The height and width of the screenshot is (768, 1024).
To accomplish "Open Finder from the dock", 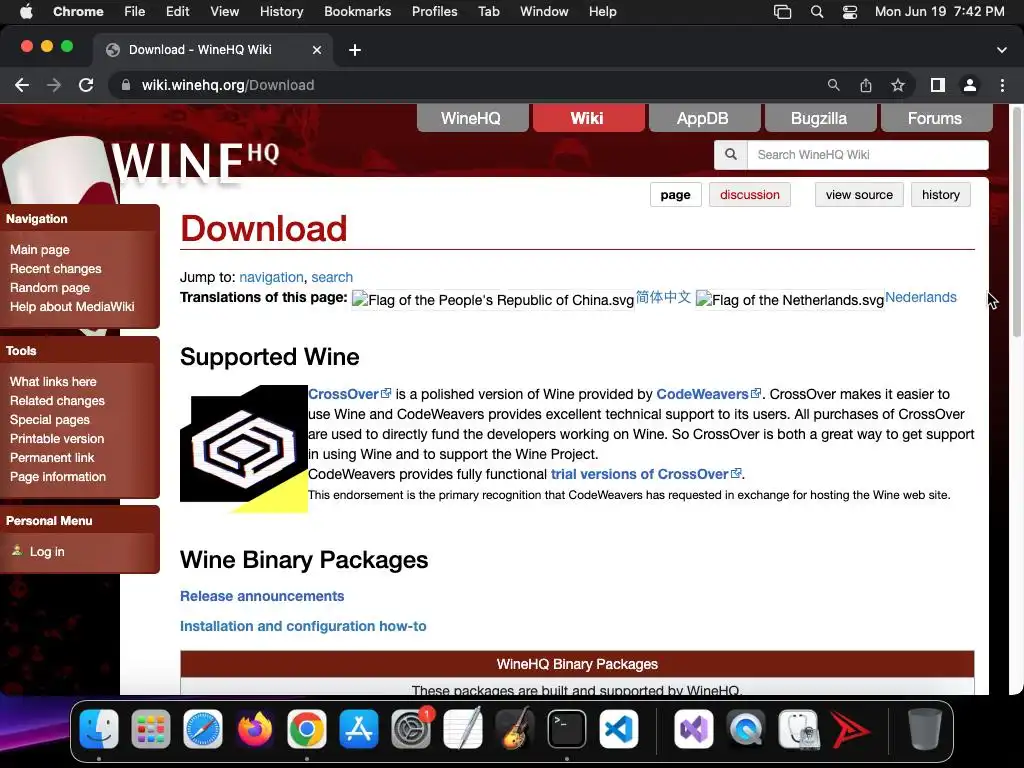I will point(99,729).
